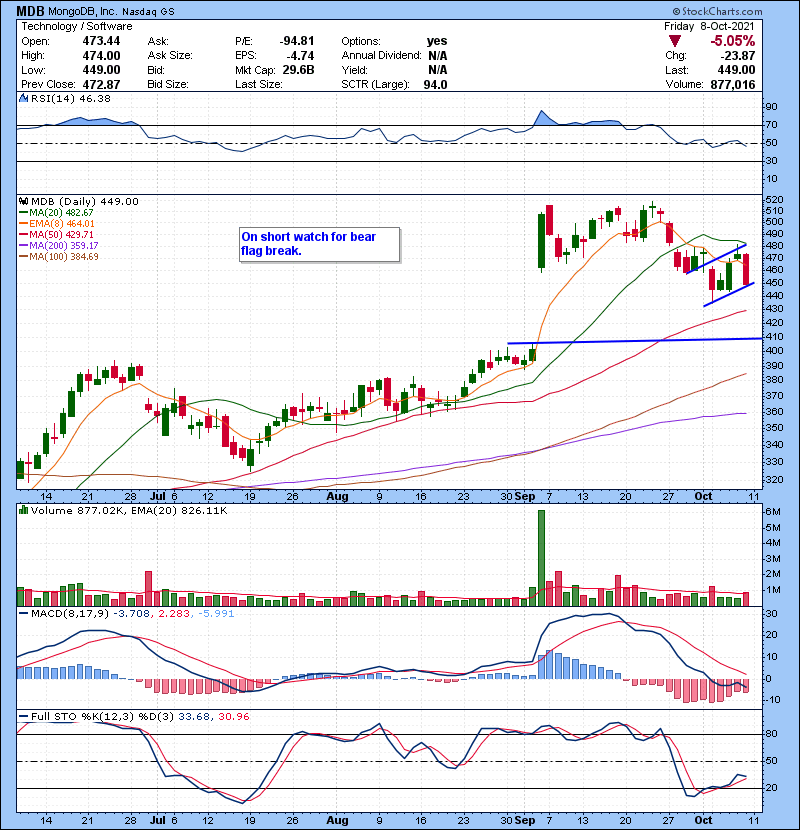Image resolution: width=800 pixels, height=830 pixels.
Task: Click the date Friday 8-Oct-2021
Action: [x=709, y=26]
